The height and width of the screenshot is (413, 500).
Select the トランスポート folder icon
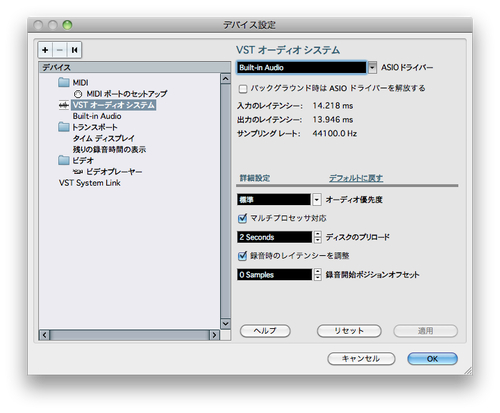[x=64, y=127]
